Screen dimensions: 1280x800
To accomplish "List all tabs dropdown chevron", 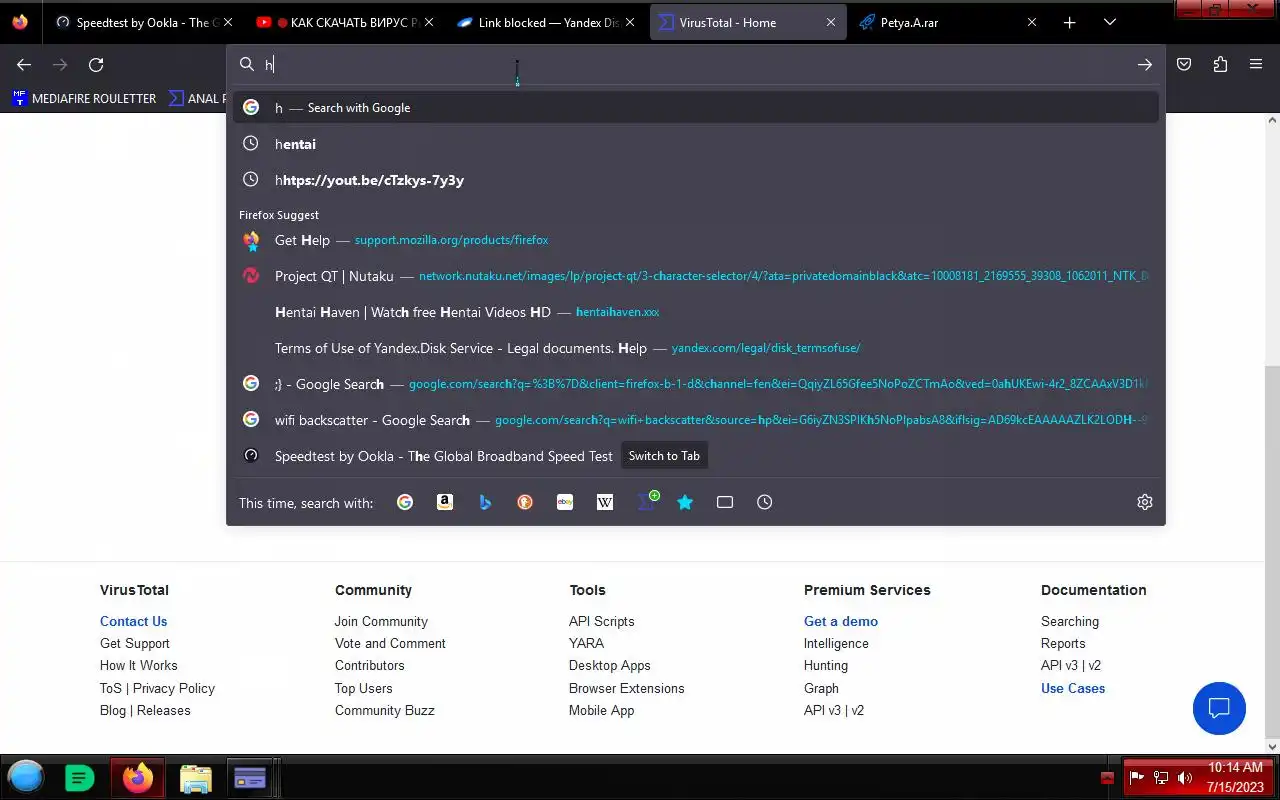I will 1109,22.
